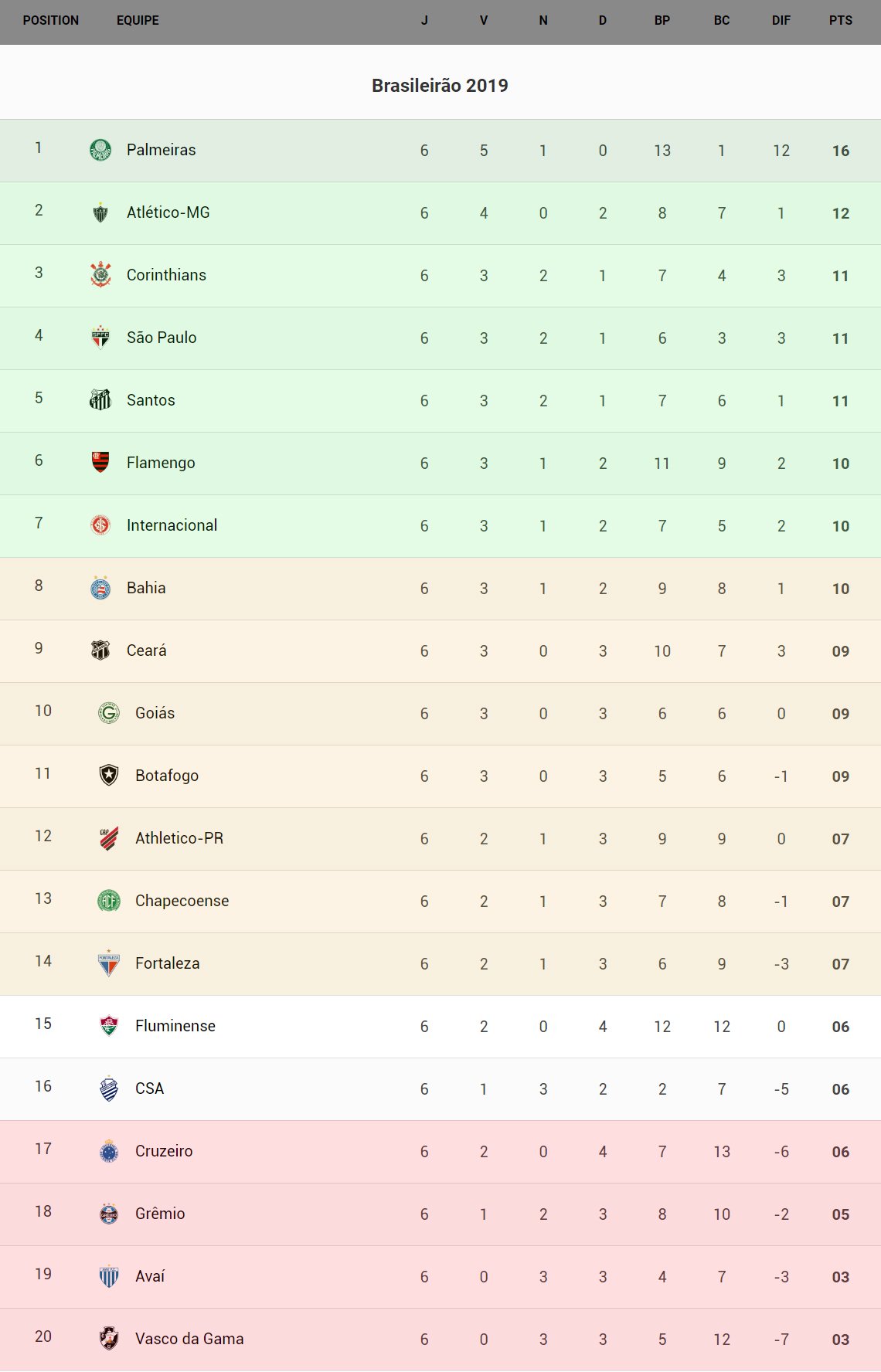Click the Botafogo star crest
This screenshot has width=881, height=1372.
pos(109,775)
